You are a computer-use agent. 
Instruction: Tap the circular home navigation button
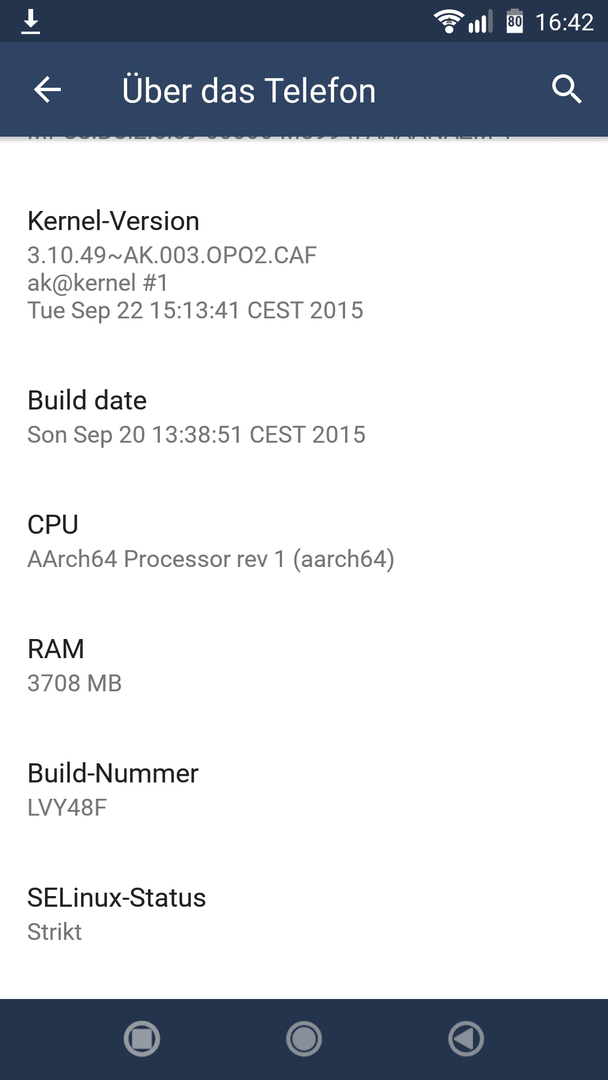coord(304,1039)
